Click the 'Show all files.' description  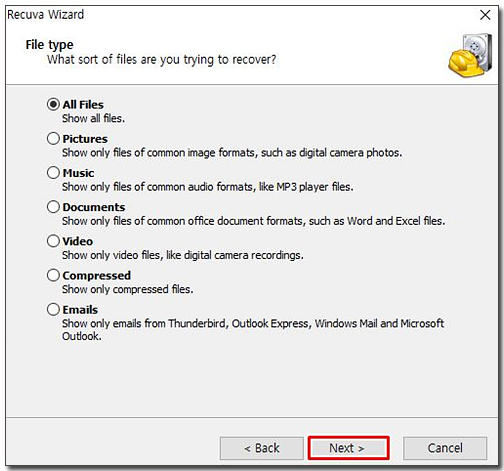point(93,118)
